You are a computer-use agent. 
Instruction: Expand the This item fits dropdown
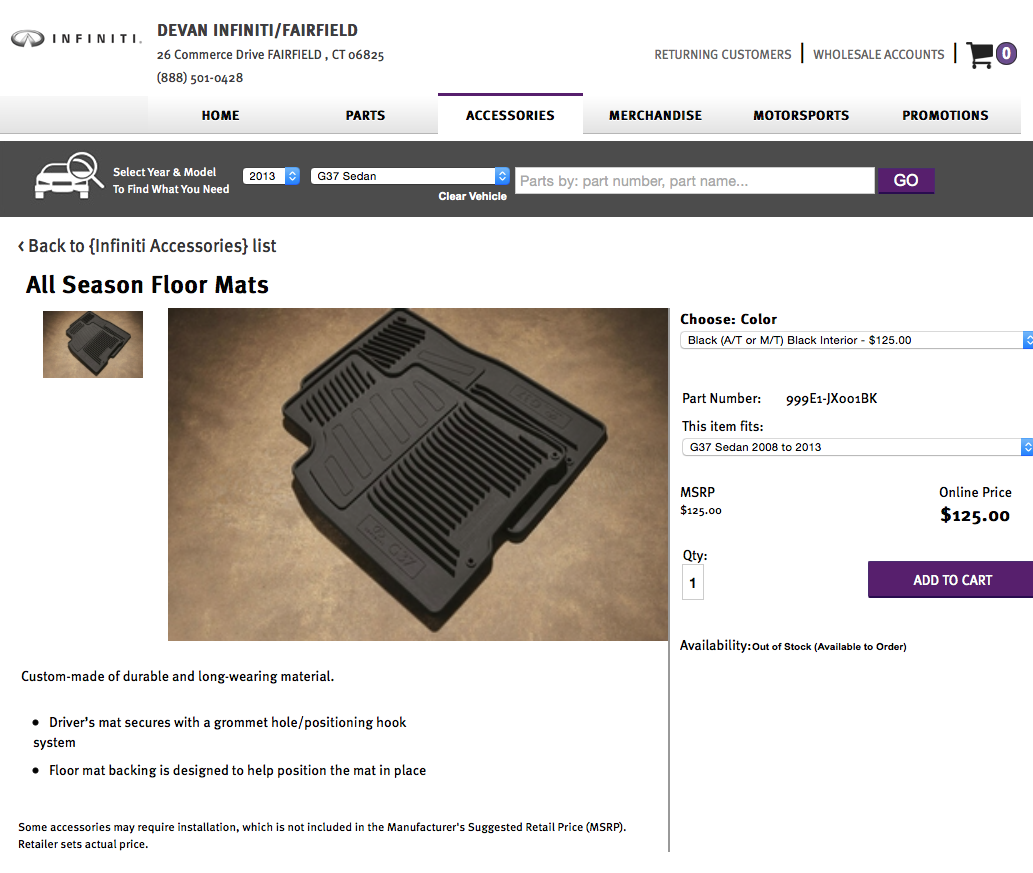856,447
